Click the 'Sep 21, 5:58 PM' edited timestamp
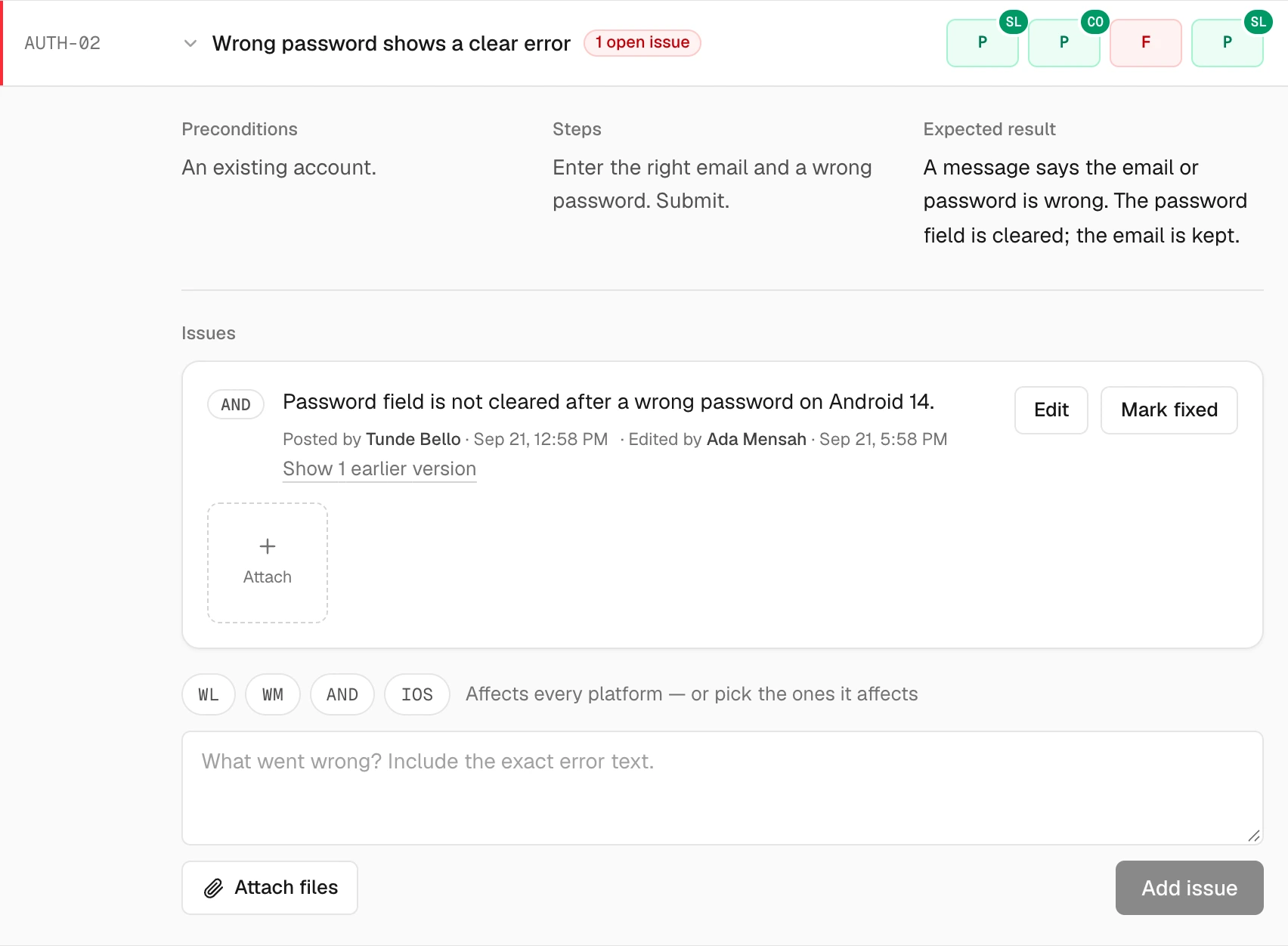Screen dimensions: 1288x946 tap(884, 439)
